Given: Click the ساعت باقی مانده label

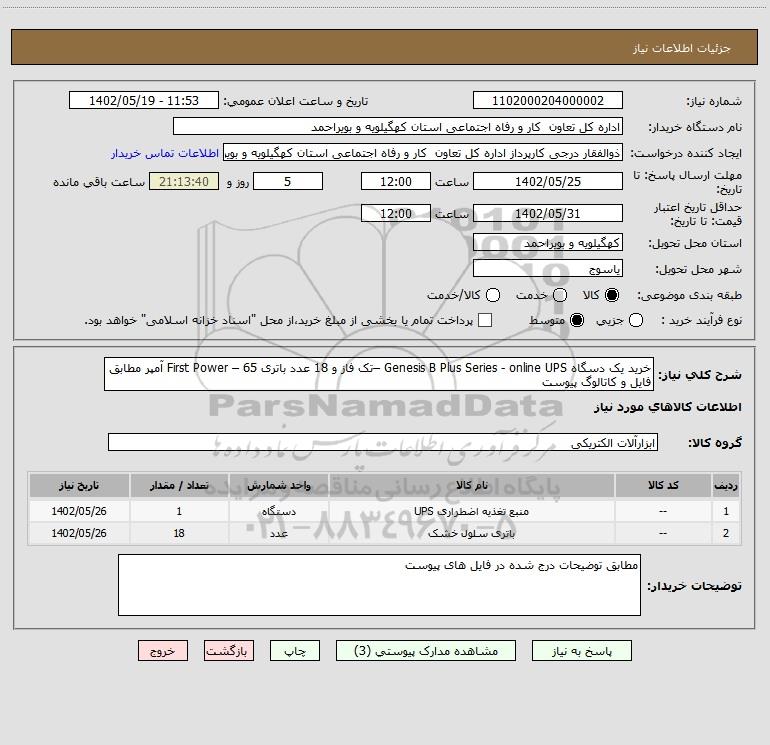Looking at the screenshot, I should click(99, 182).
